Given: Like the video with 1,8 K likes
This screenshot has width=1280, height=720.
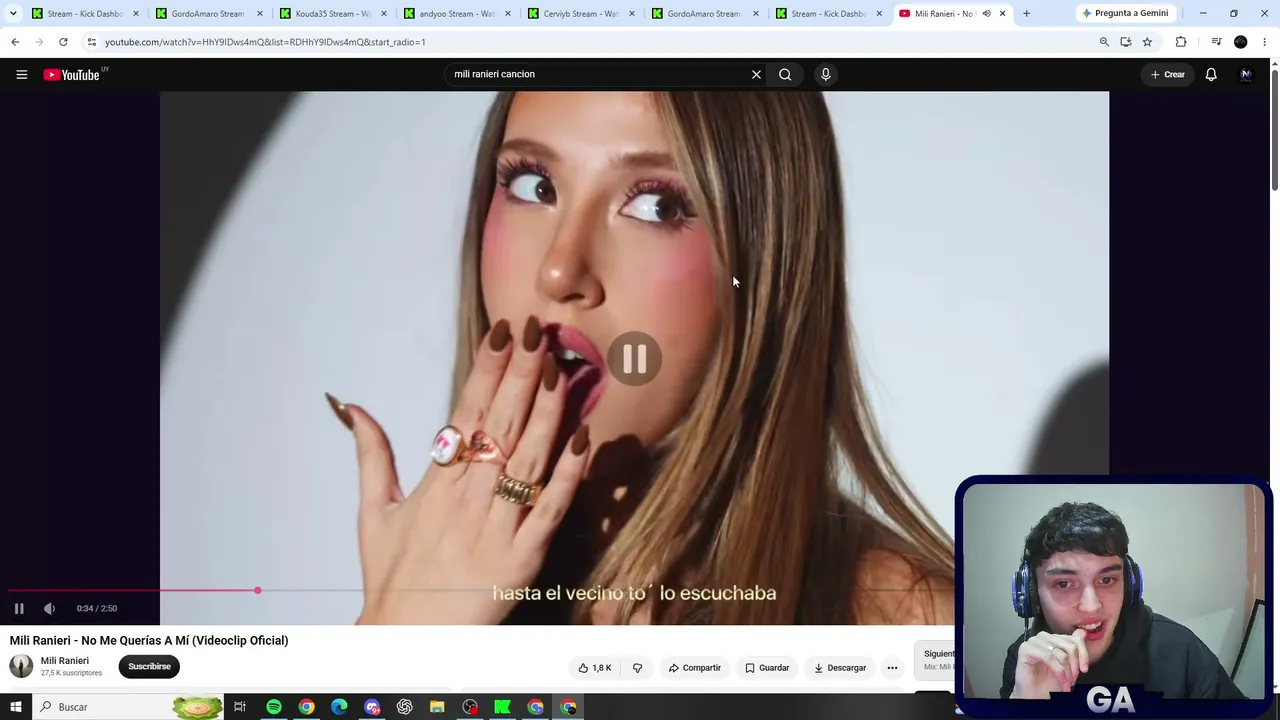Looking at the screenshot, I should pyautogui.click(x=595, y=668).
